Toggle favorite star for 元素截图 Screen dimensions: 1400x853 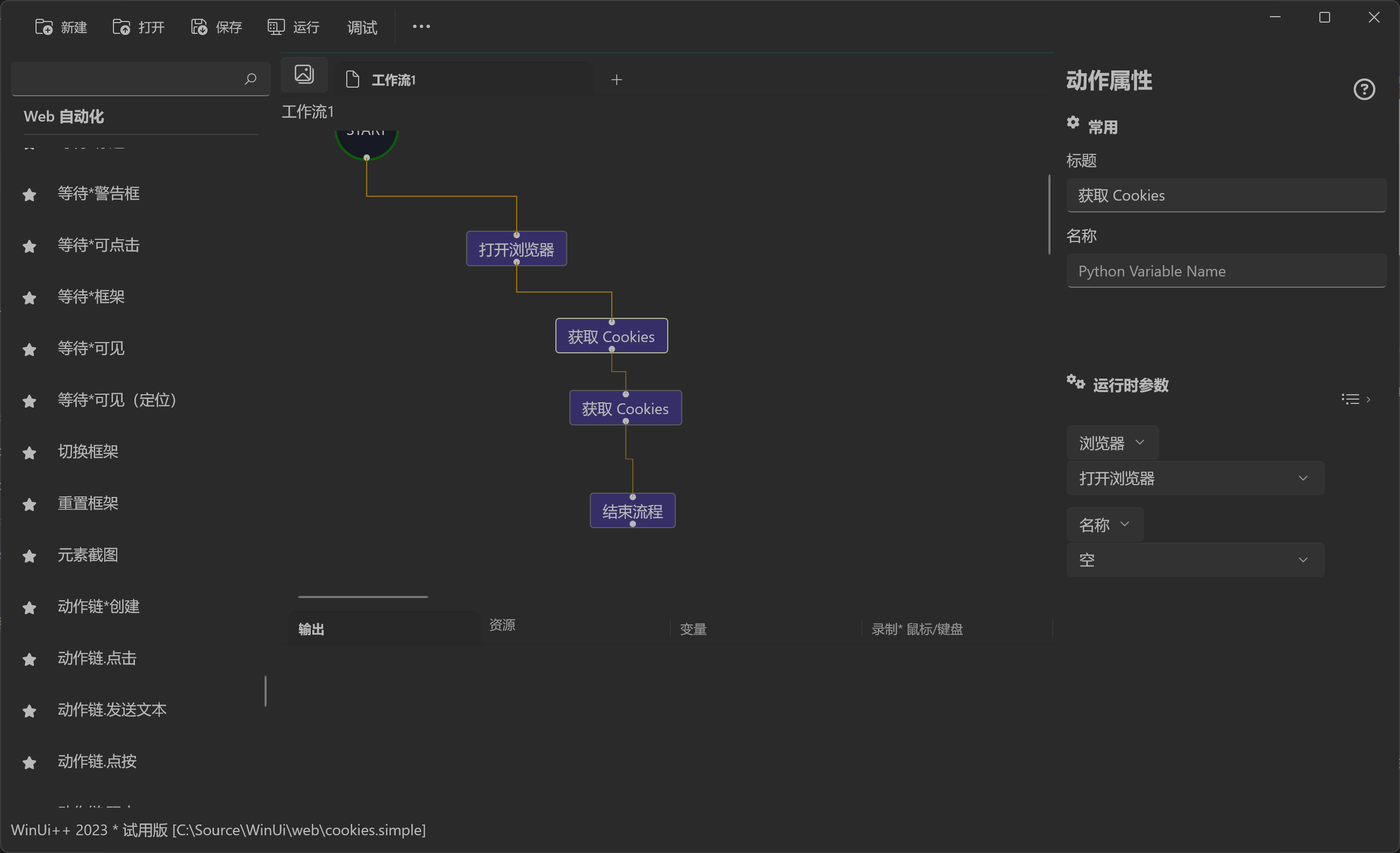click(x=30, y=556)
